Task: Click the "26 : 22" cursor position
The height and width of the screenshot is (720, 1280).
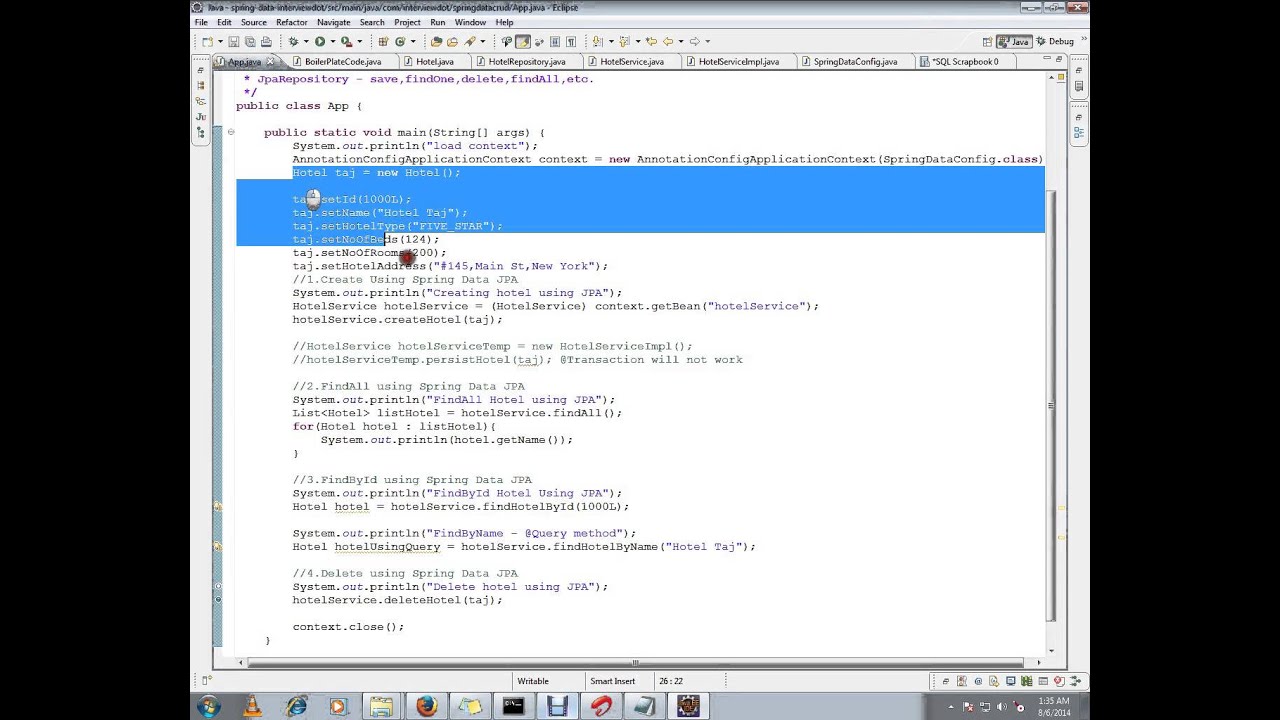Action: pos(671,681)
